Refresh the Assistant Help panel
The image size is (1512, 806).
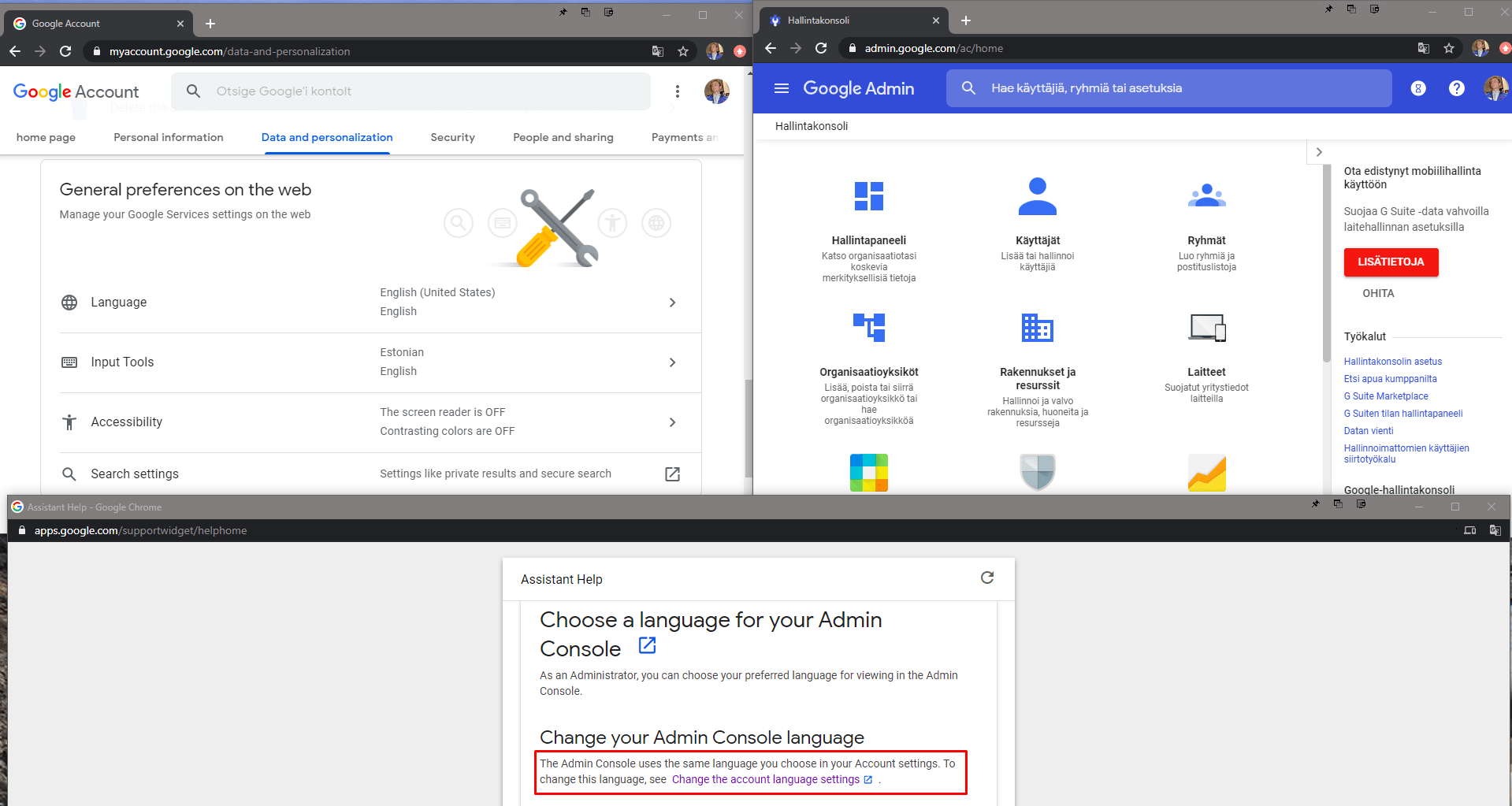(x=986, y=578)
